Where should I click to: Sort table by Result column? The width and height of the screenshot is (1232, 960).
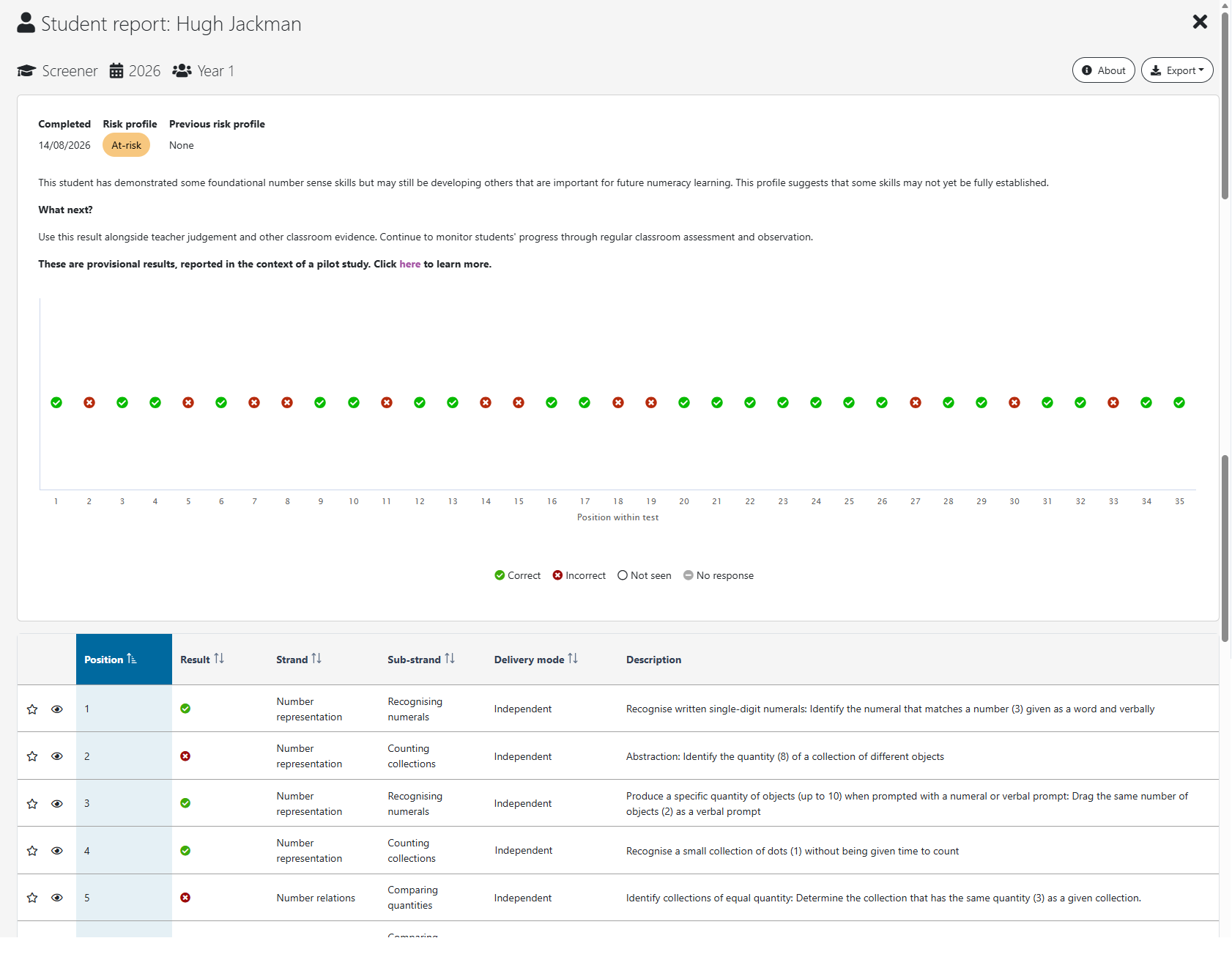click(202, 660)
